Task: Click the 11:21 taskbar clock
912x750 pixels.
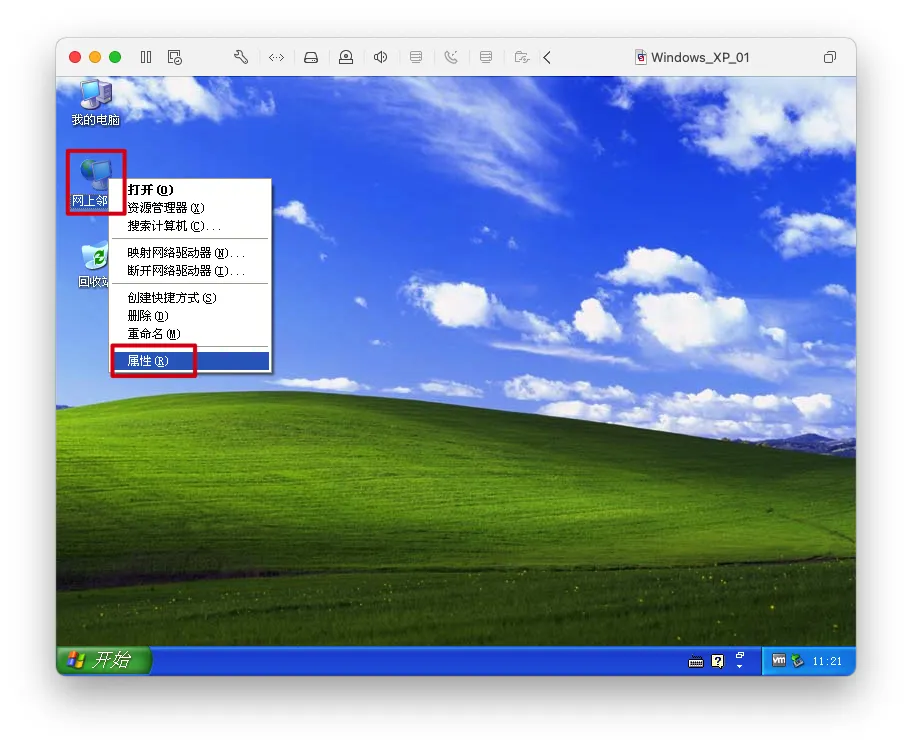Action: click(x=827, y=661)
